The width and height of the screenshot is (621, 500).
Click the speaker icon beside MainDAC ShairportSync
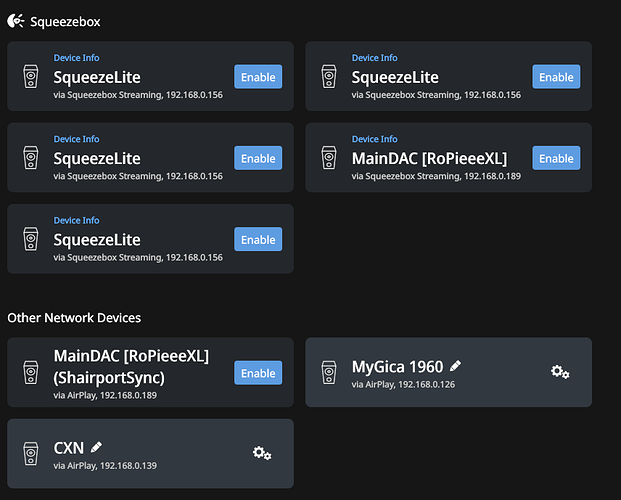31,372
